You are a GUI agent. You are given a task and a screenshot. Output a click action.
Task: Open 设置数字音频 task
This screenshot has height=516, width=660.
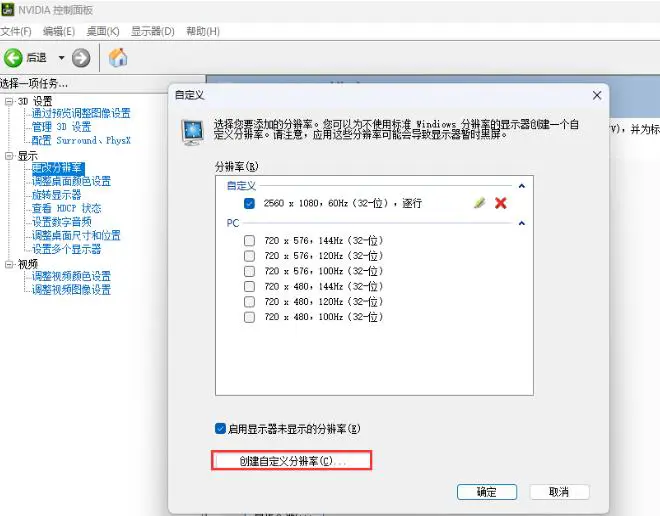pos(61,222)
